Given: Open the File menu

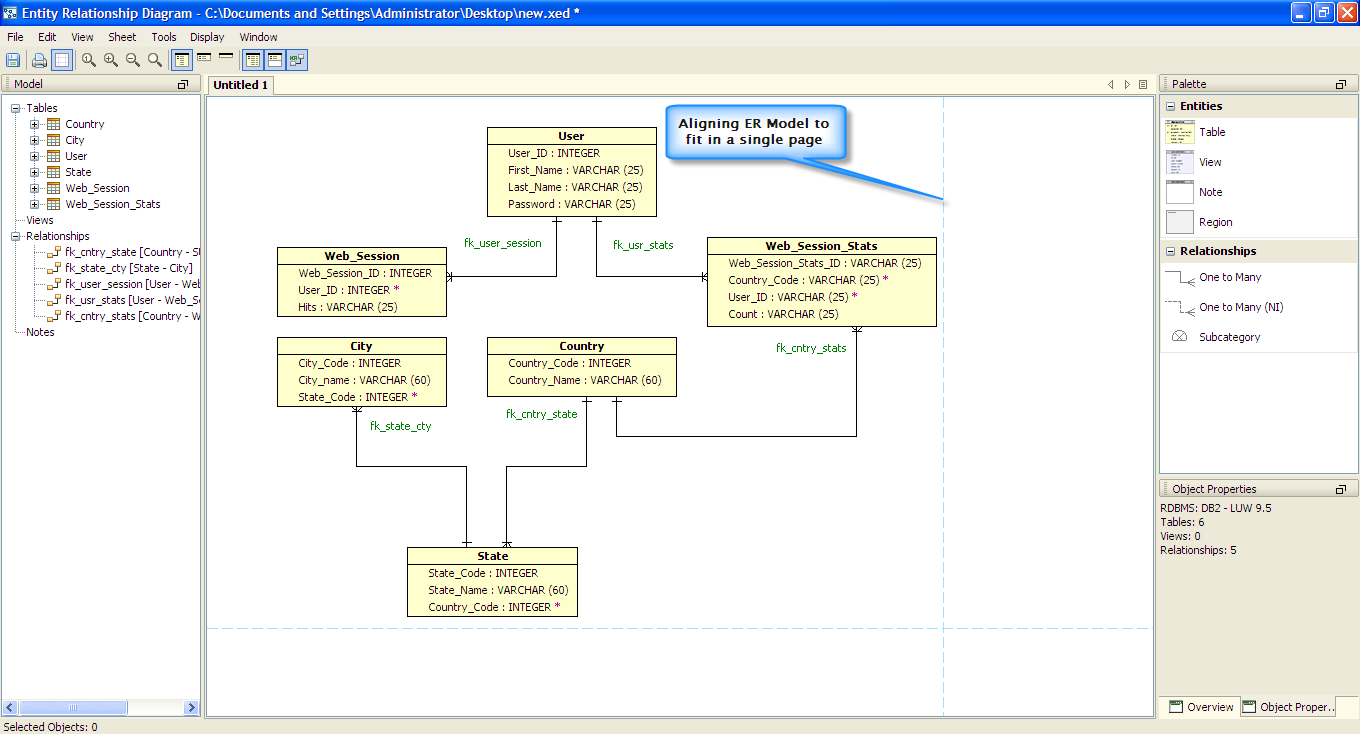Looking at the screenshot, I should [x=15, y=37].
